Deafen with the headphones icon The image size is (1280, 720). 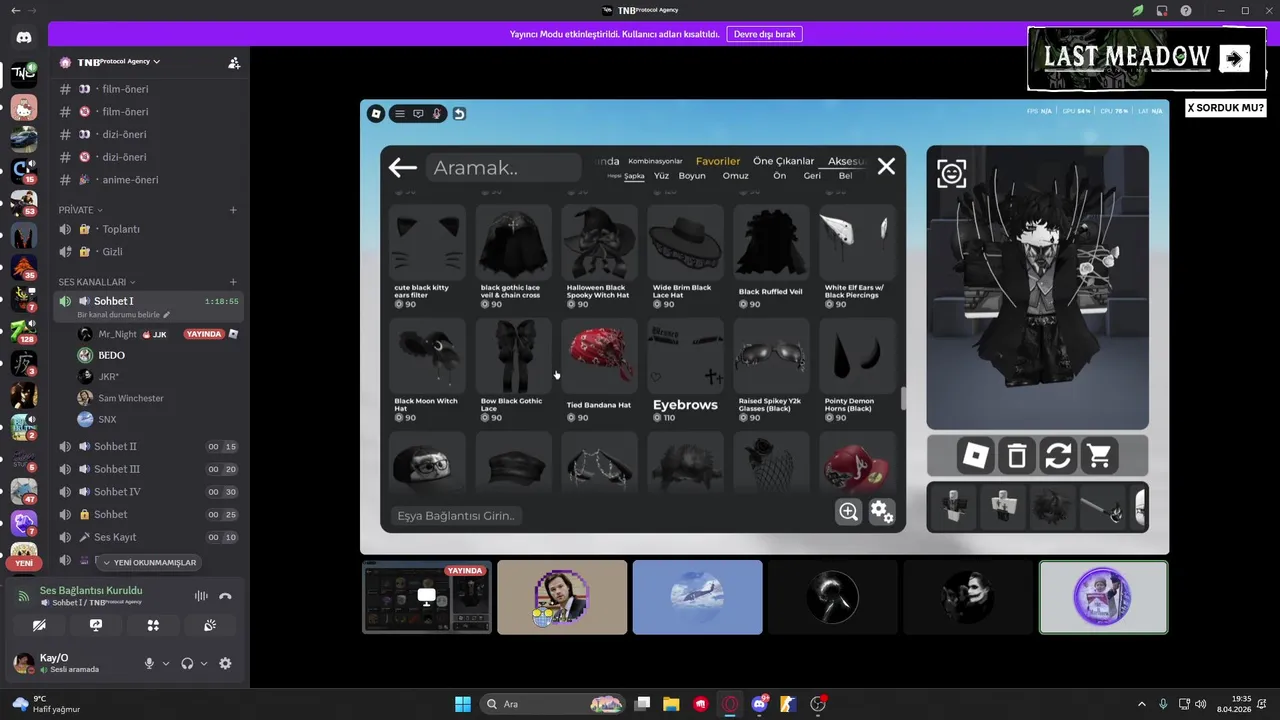coord(187,663)
